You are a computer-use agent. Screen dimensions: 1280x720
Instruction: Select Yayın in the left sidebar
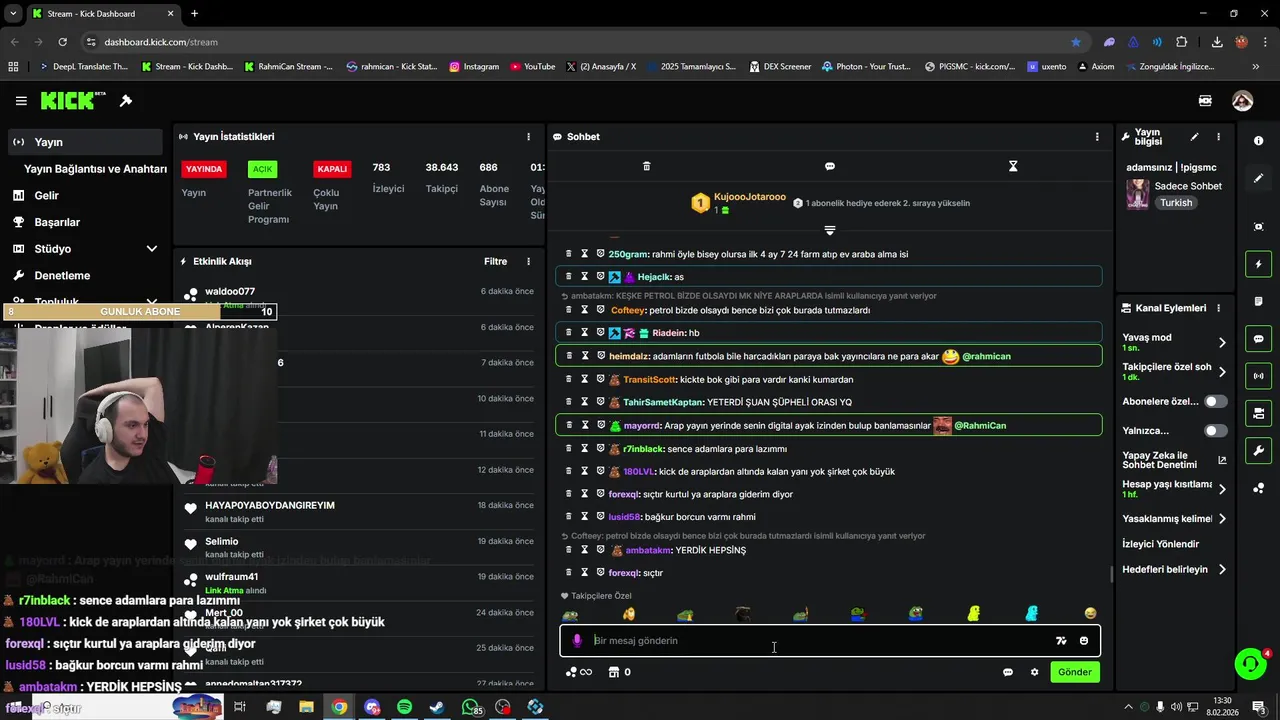pos(85,142)
